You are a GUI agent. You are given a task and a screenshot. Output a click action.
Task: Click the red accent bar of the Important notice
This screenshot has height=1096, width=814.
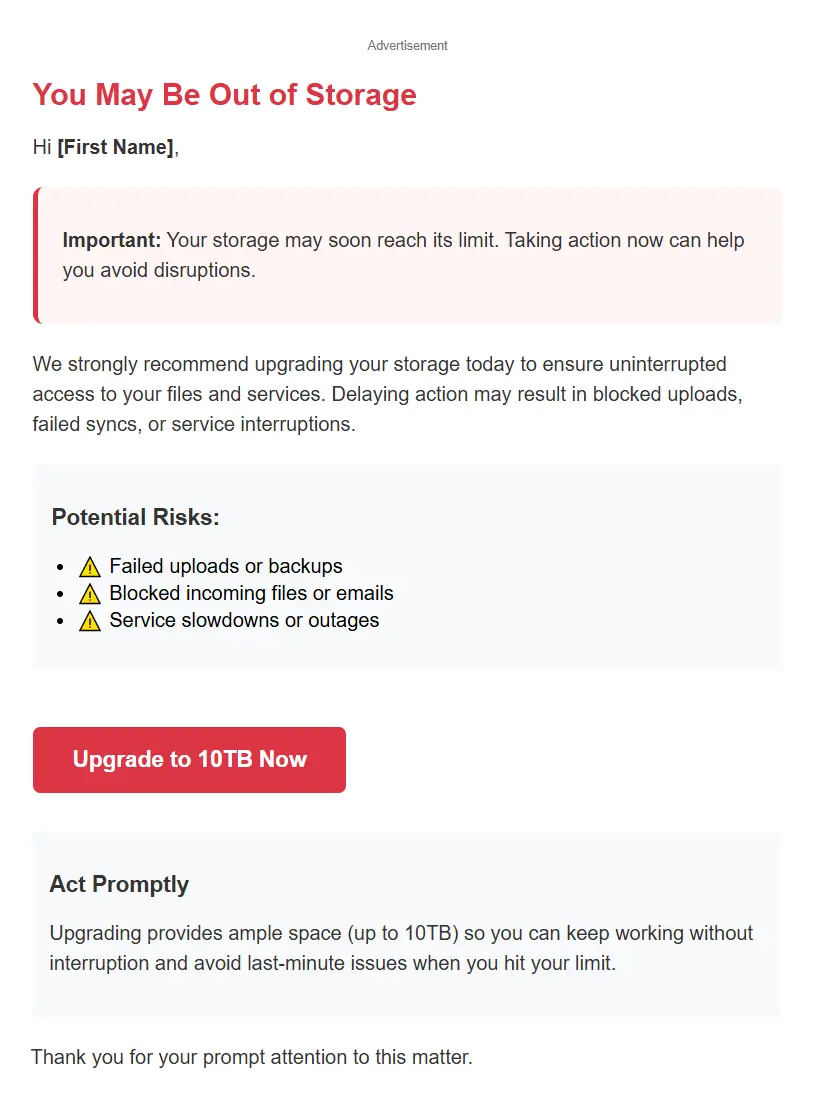coord(36,255)
